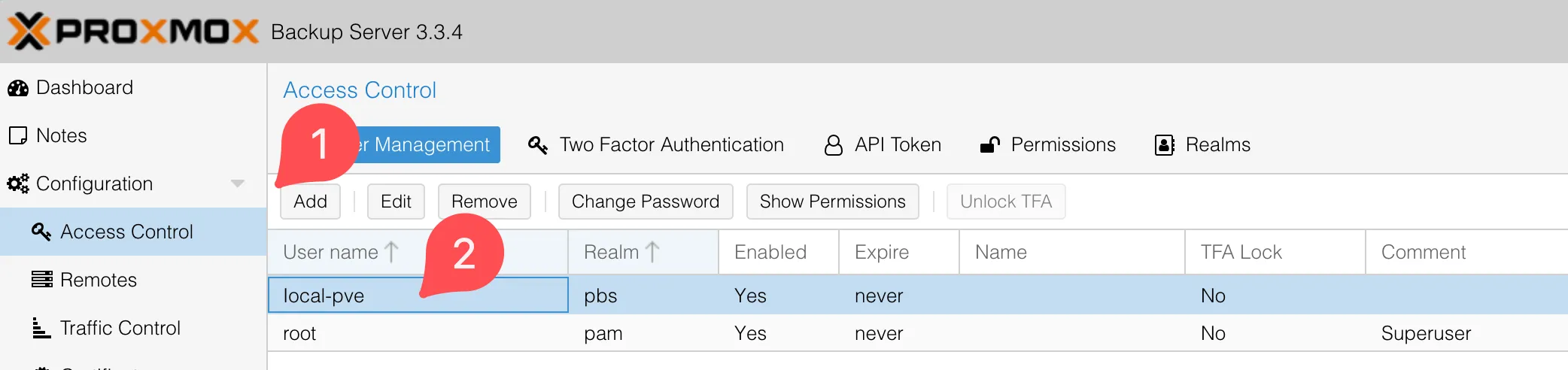Collapse the Configuration section arrow
Viewport: 1568px width, 370px height.
238,183
